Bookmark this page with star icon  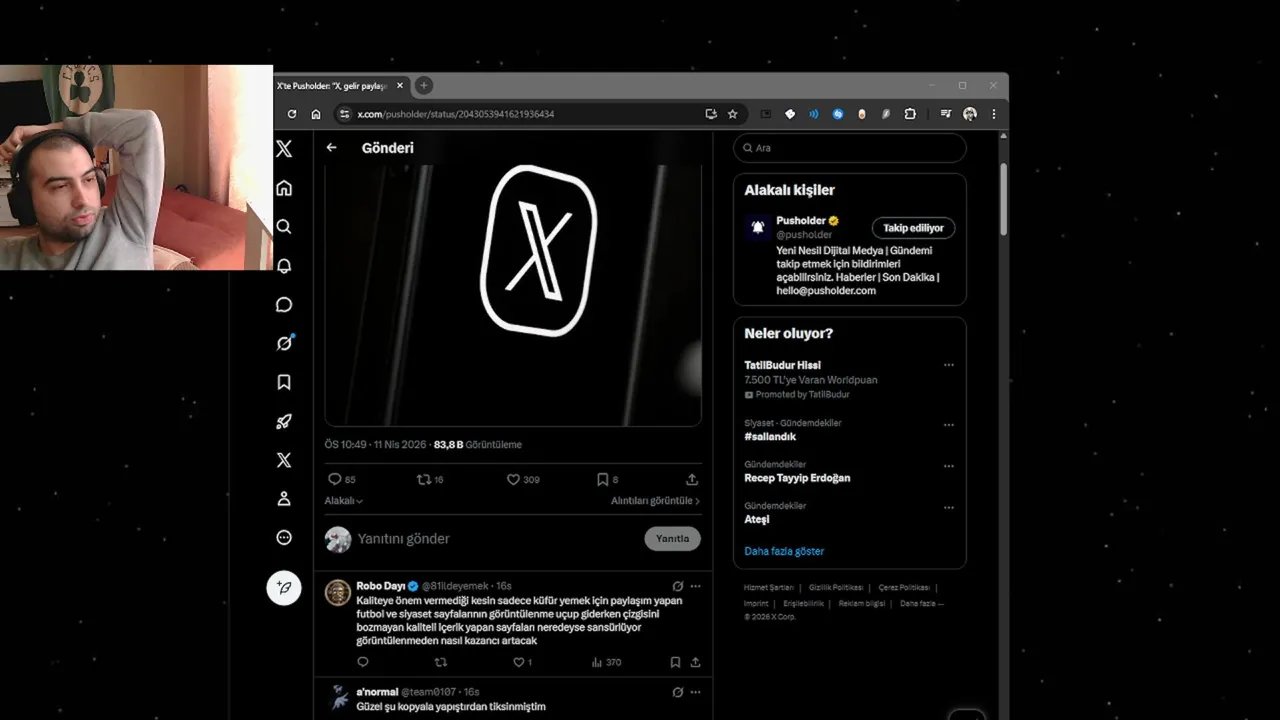point(732,114)
